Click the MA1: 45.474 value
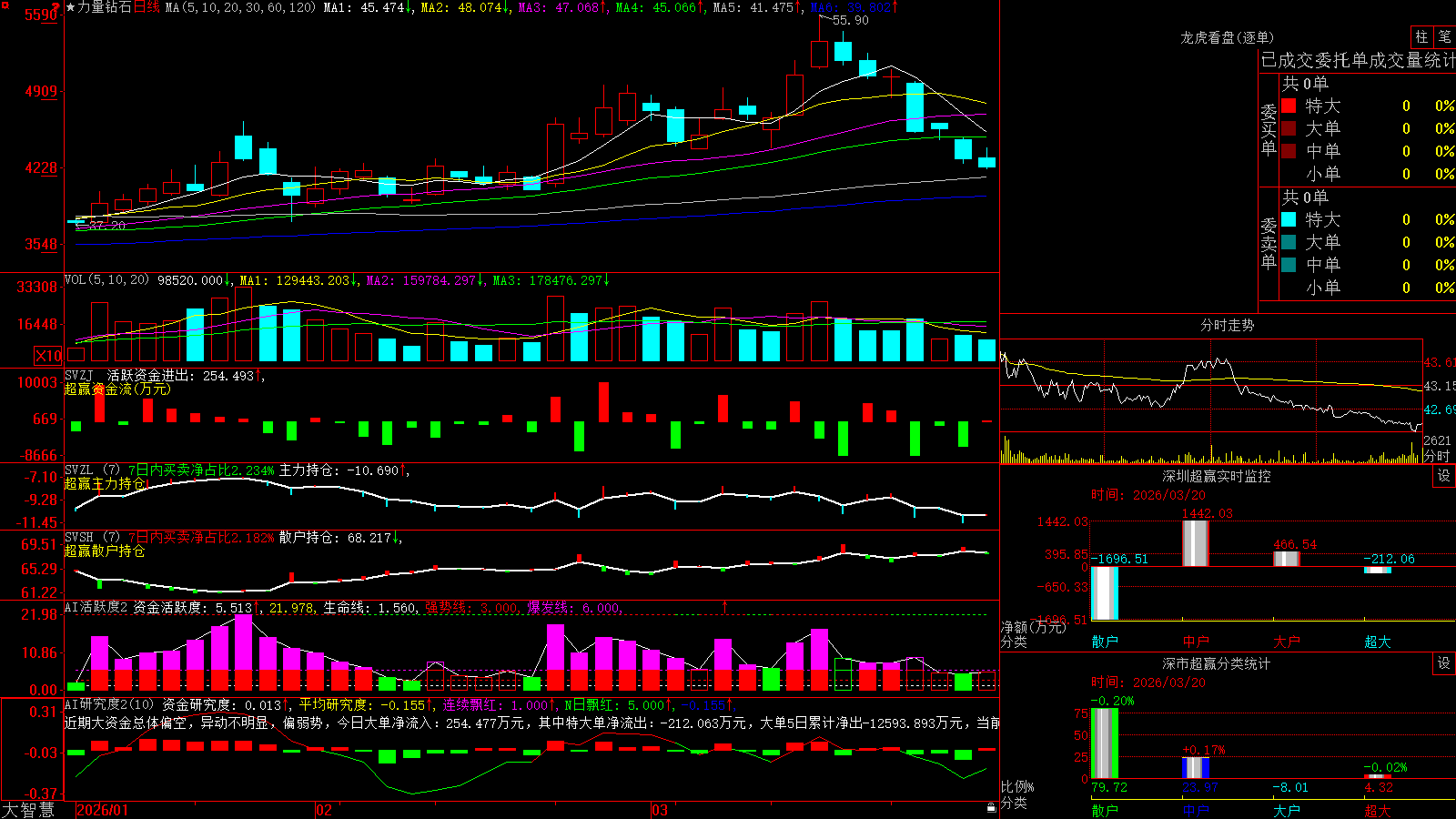The image size is (1456, 819). [x=364, y=7]
